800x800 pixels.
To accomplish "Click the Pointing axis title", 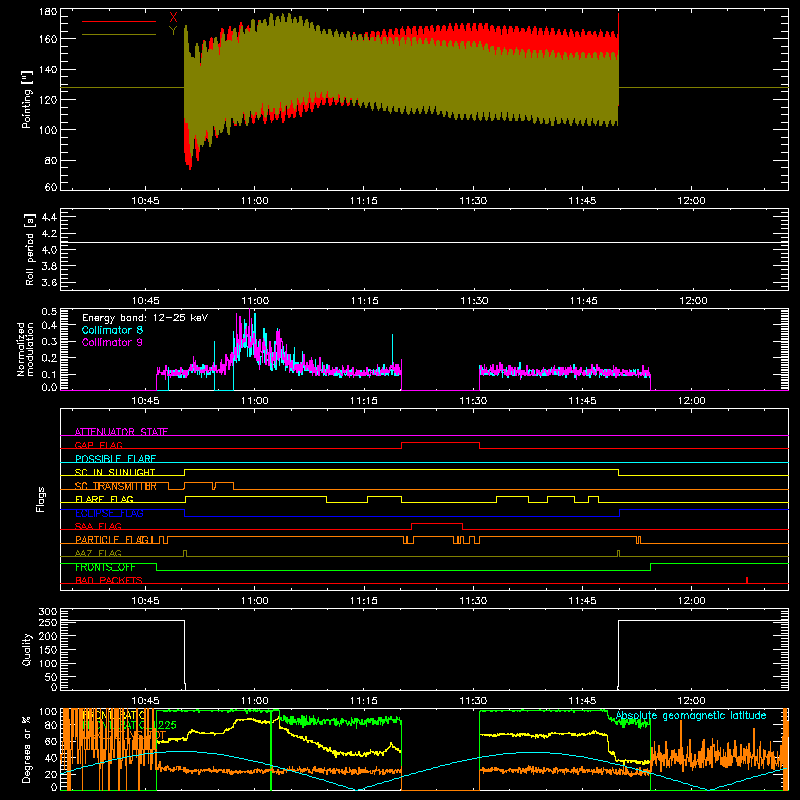I will (27, 100).
